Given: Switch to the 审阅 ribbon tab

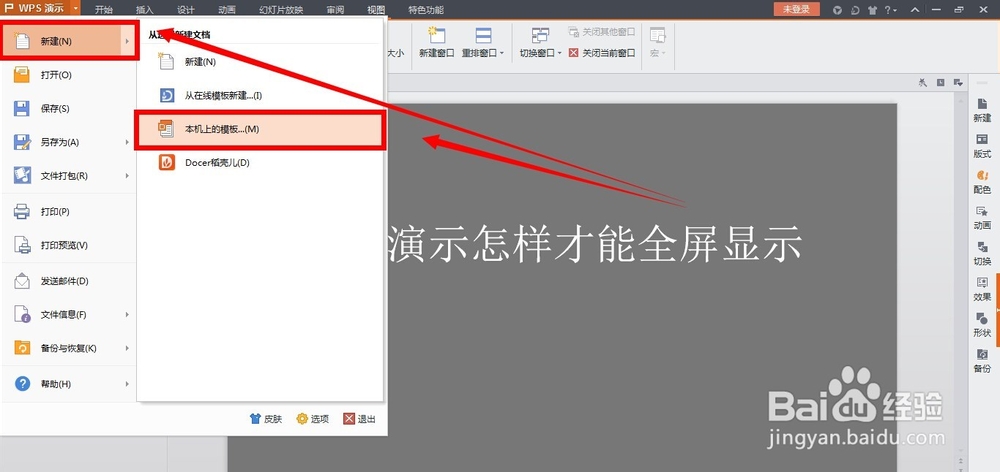Looking at the screenshot, I should click(335, 10).
